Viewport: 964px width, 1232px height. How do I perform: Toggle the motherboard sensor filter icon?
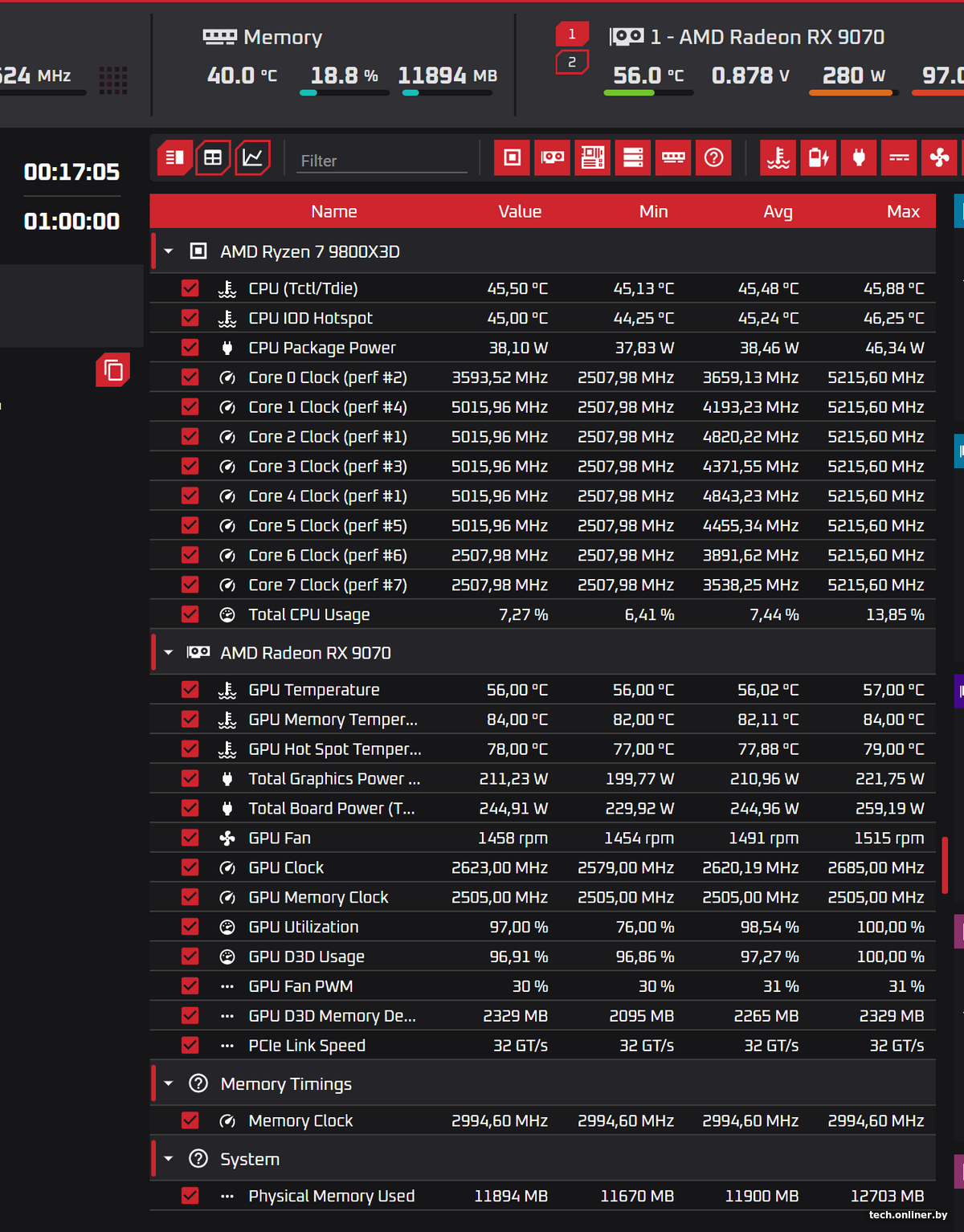coord(593,157)
